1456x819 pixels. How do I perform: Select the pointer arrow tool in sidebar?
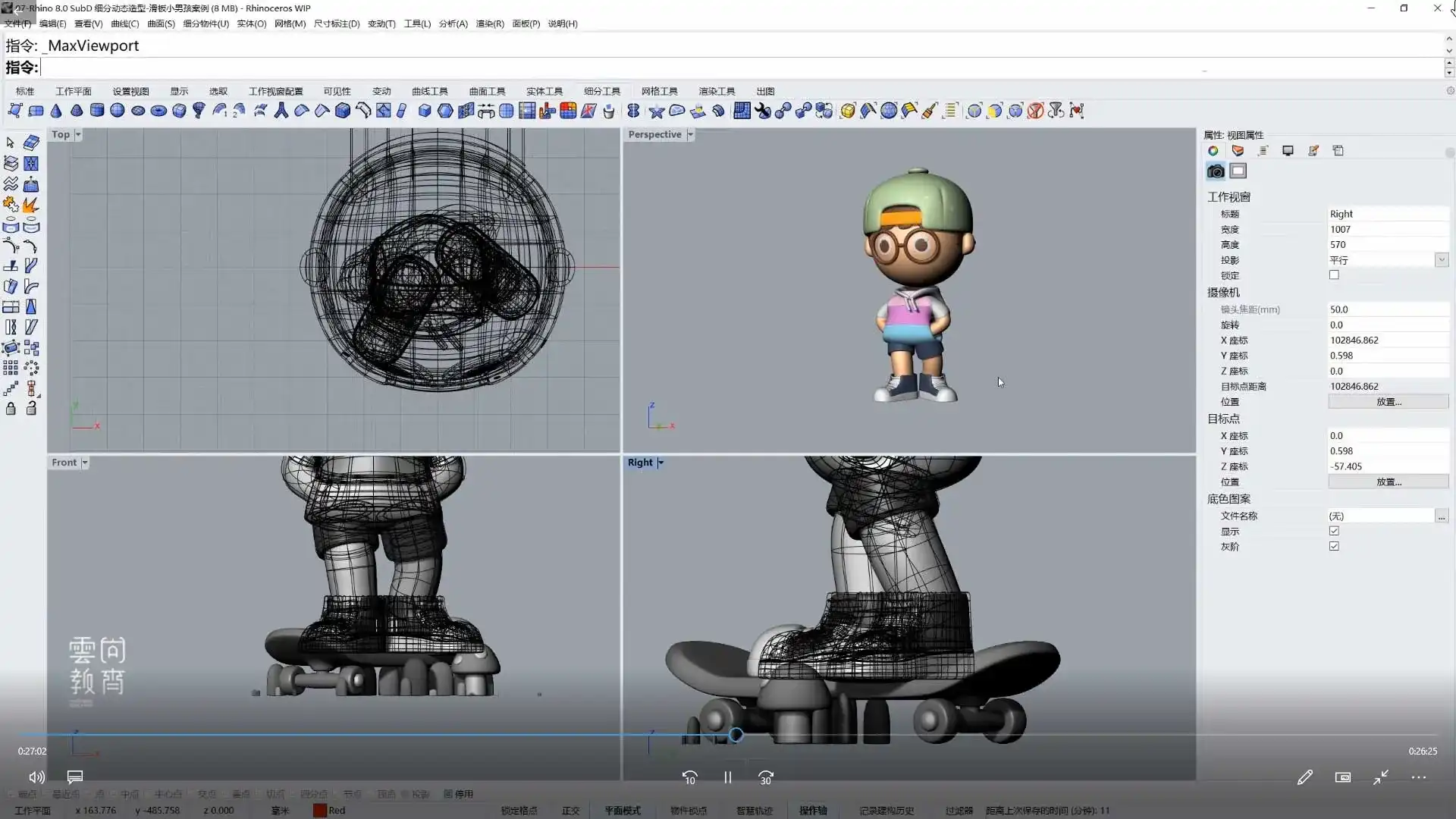tap(11, 143)
